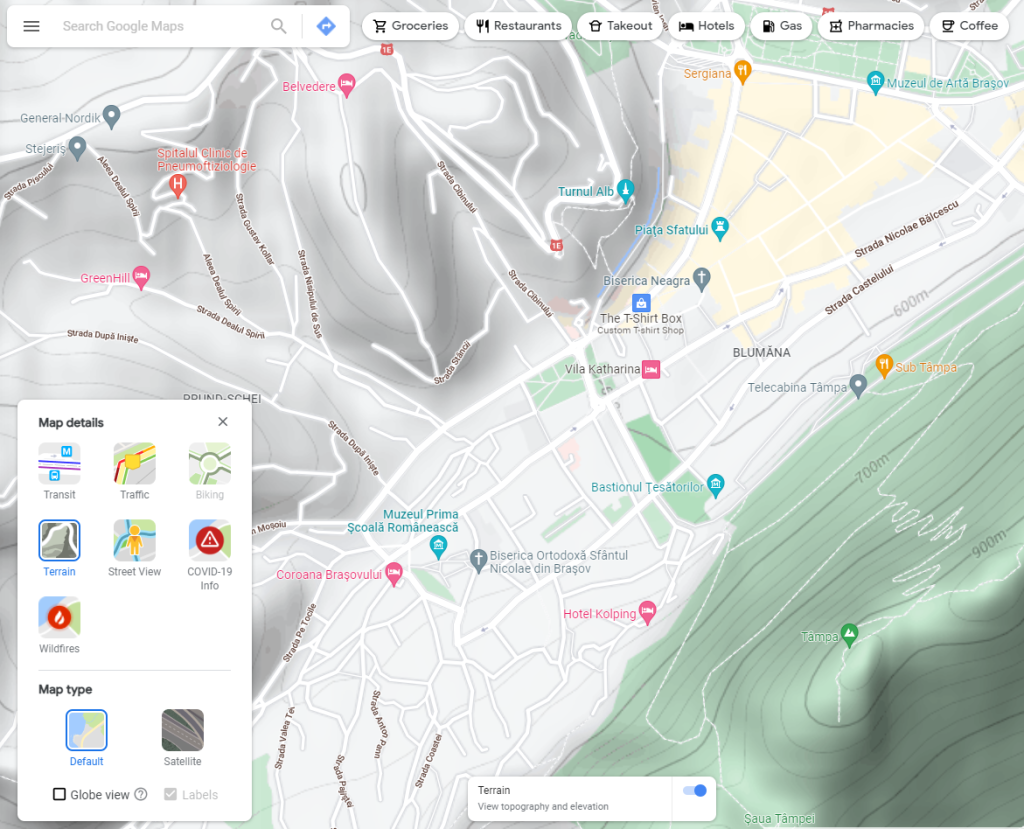The width and height of the screenshot is (1024, 829).
Task: Filter by Groceries category
Action: 410,26
